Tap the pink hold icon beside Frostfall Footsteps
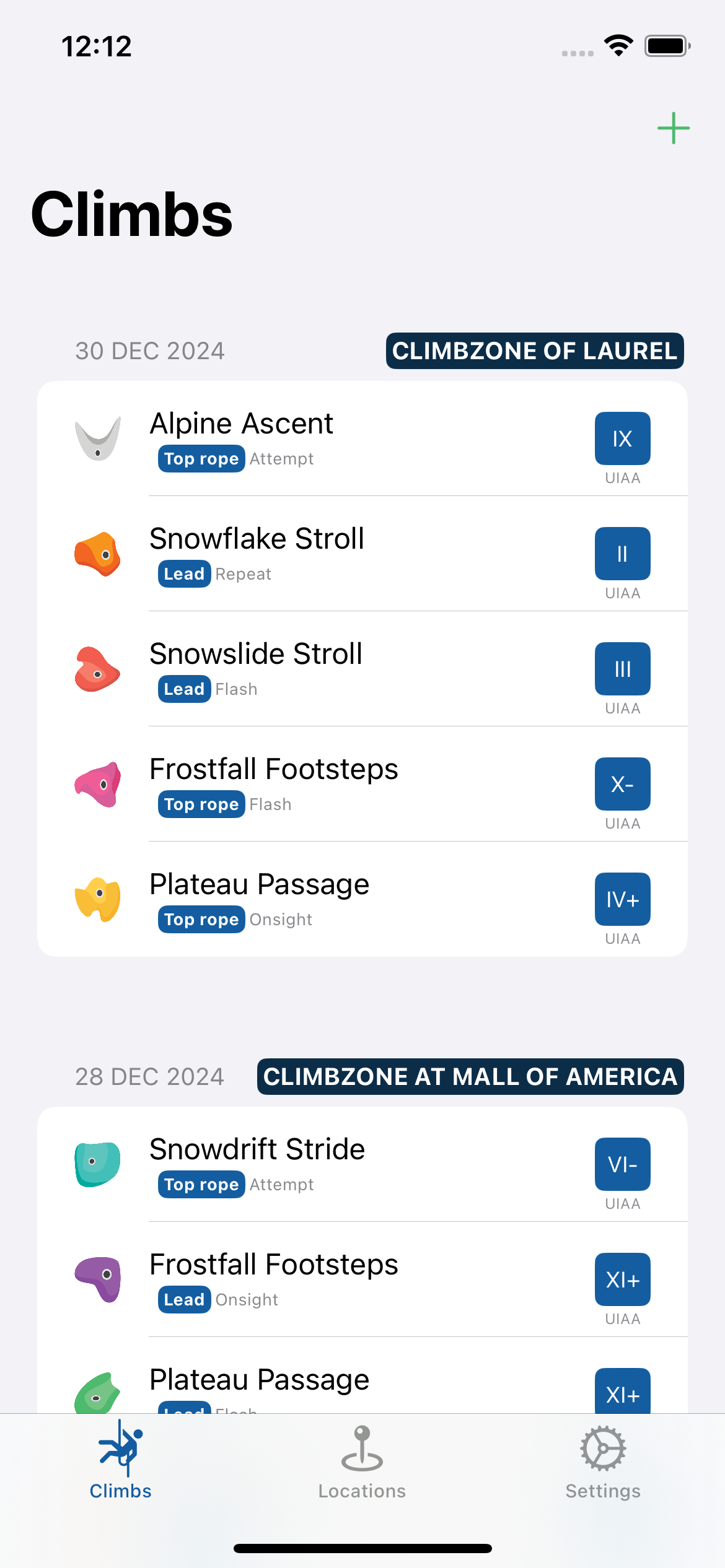Viewport: 725px width, 1568px height. click(x=97, y=784)
